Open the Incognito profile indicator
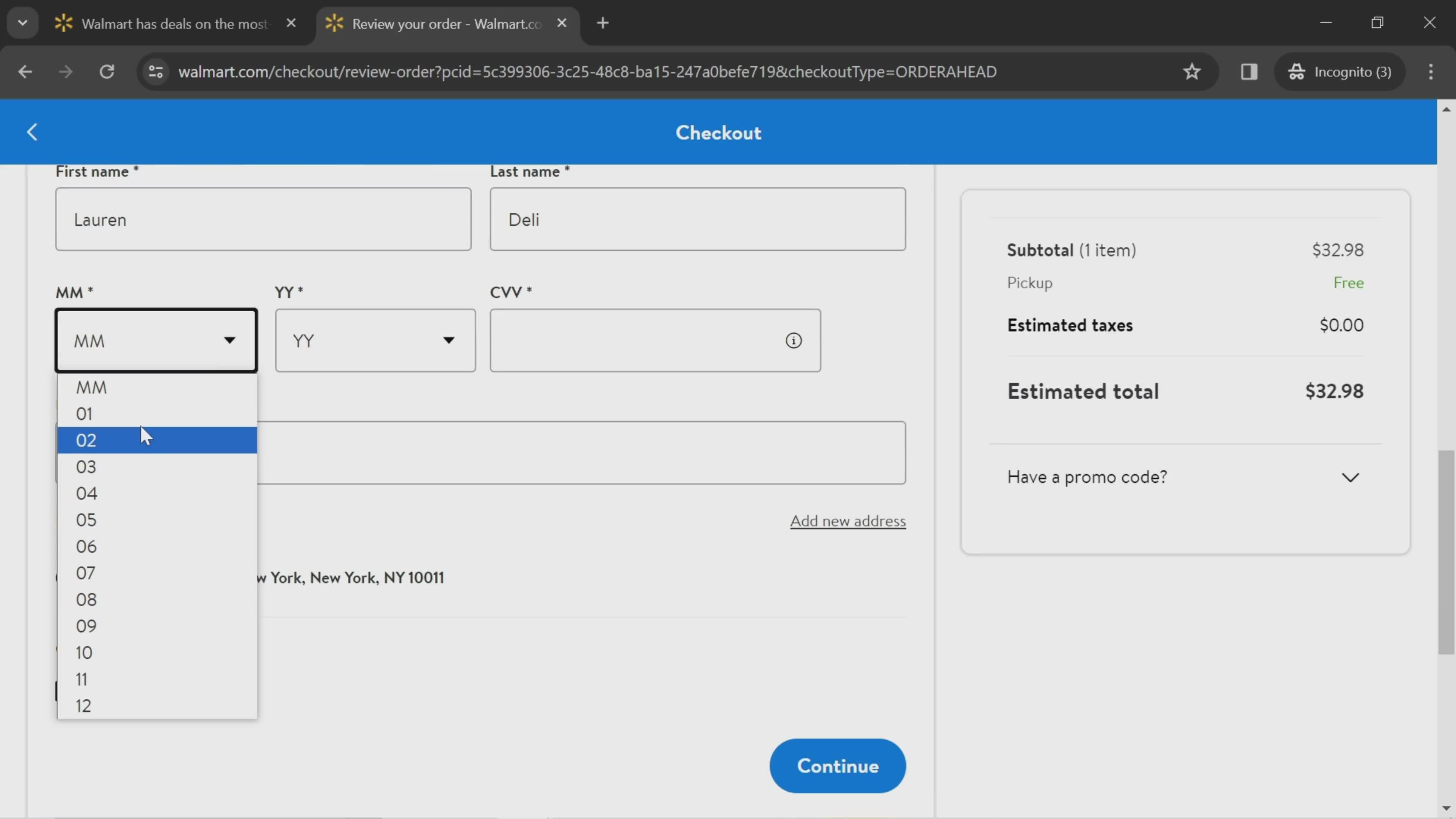Viewport: 1456px width, 819px height. point(1340,72)
